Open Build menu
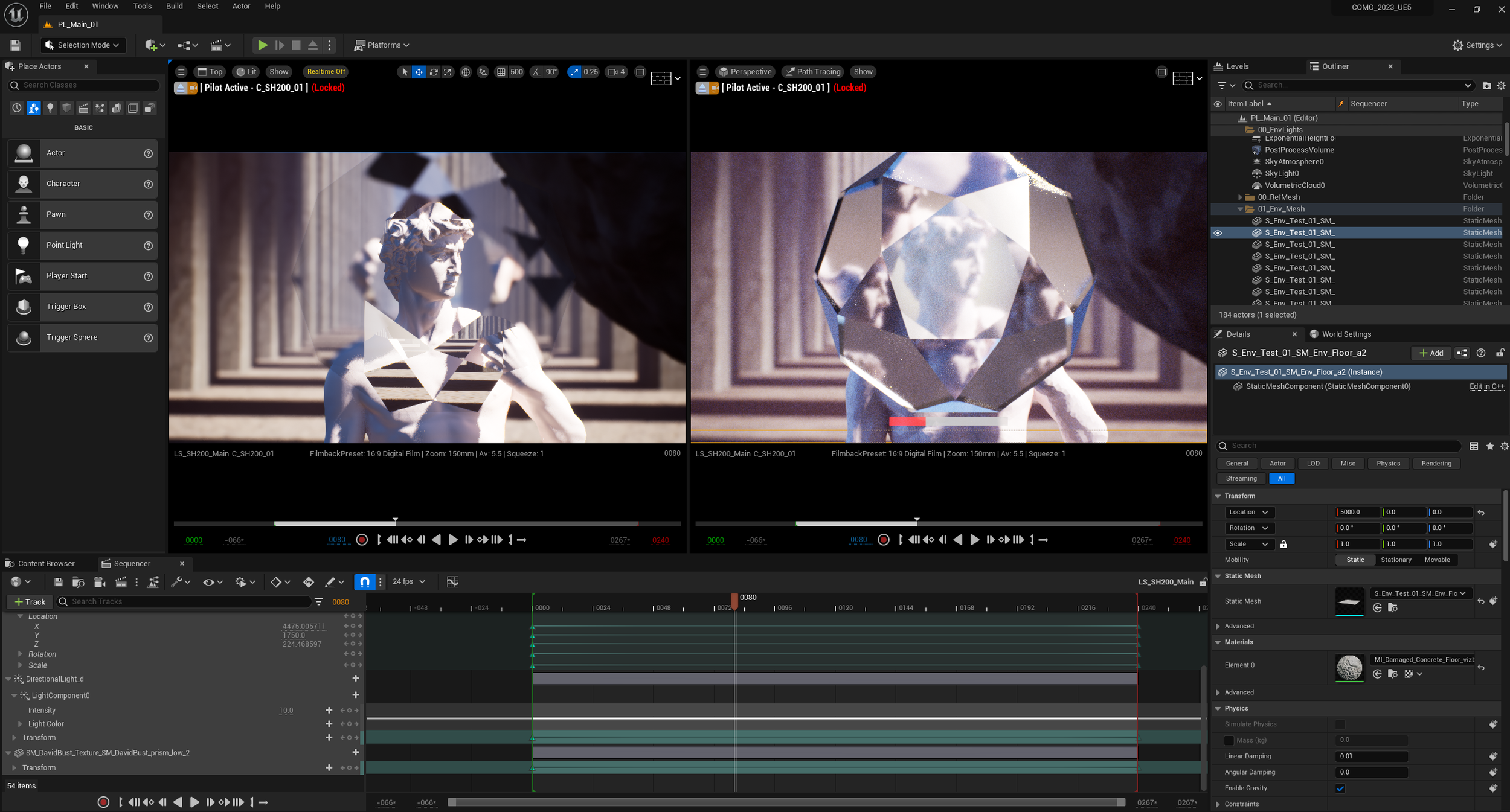This screenshot has width=1510, height=812. (175, 7)
